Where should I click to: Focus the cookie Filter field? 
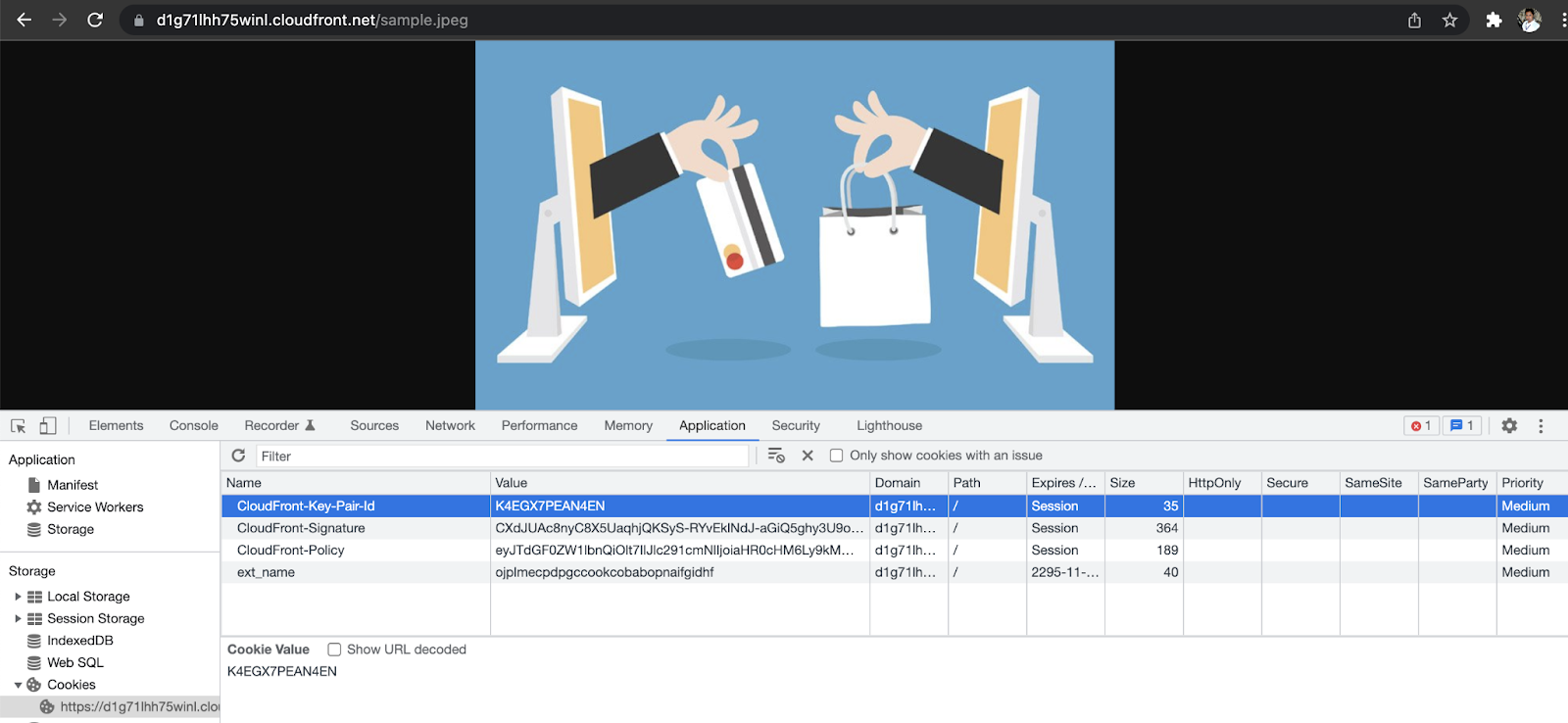(502, 456)
